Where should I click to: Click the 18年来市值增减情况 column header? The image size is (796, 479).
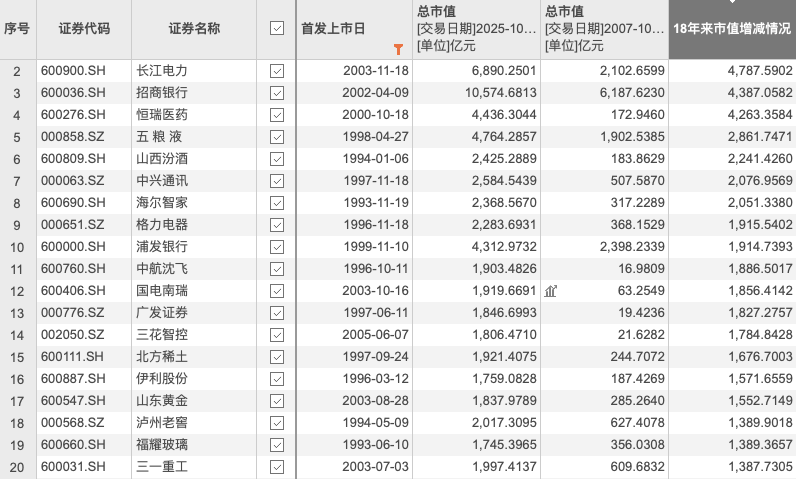(732, 29)
